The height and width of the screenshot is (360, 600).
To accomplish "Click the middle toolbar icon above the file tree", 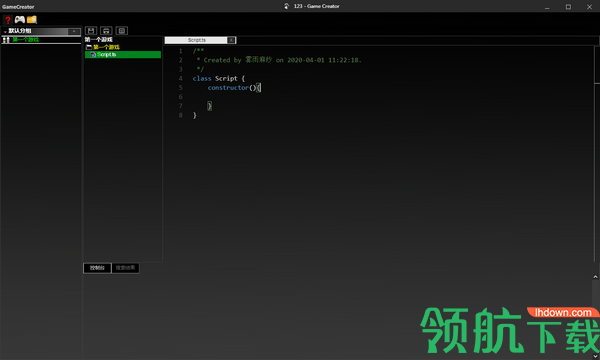I will click(x=106, y=31).
